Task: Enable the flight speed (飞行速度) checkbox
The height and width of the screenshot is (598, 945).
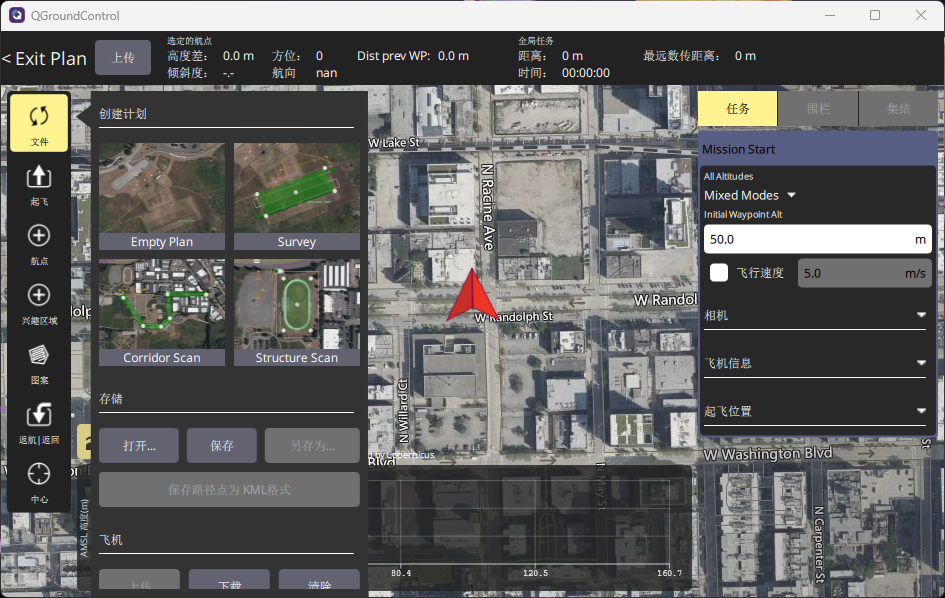Action: (719, 272)
